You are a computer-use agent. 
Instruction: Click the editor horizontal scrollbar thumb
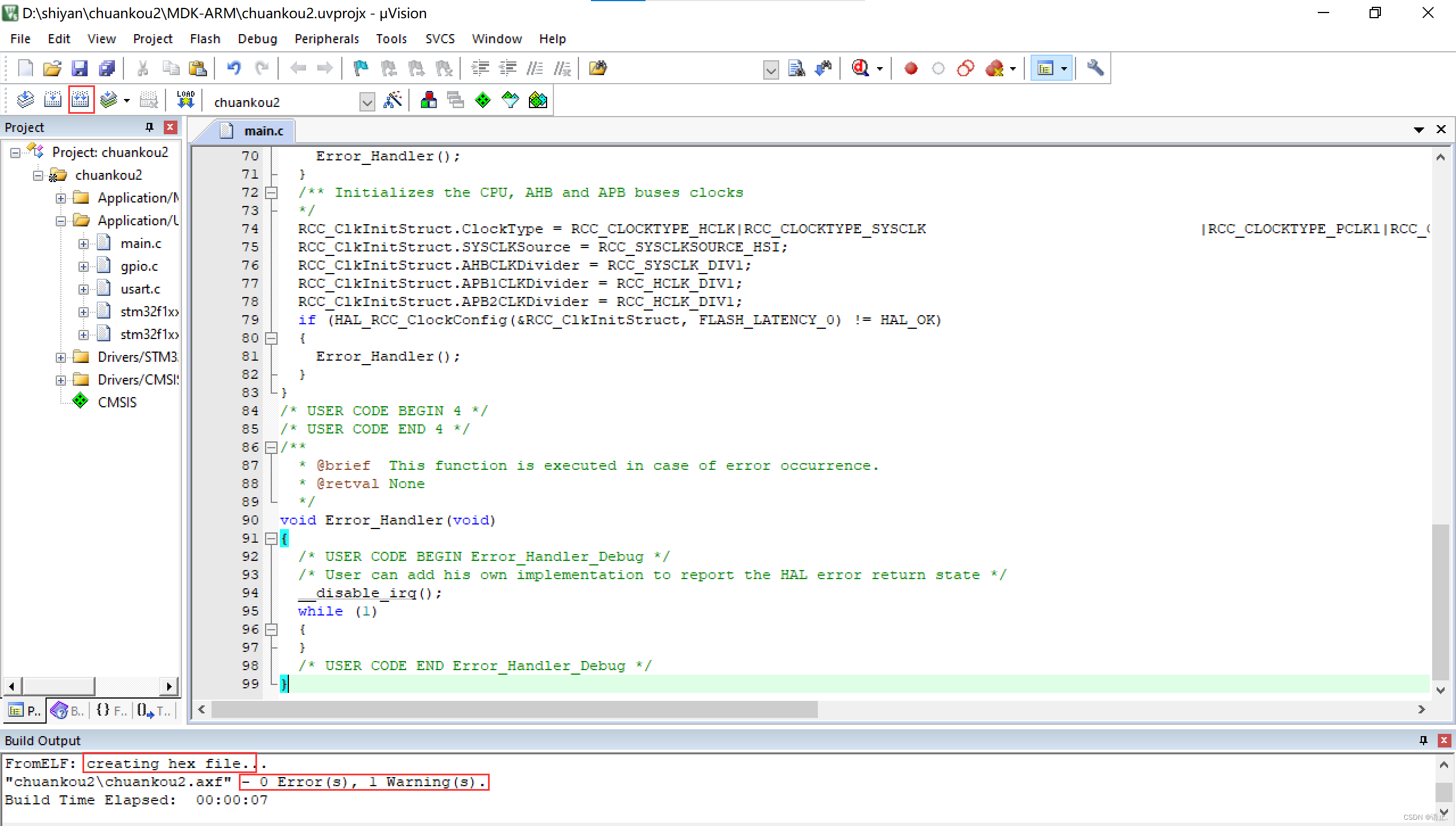(x=514, y=709)
